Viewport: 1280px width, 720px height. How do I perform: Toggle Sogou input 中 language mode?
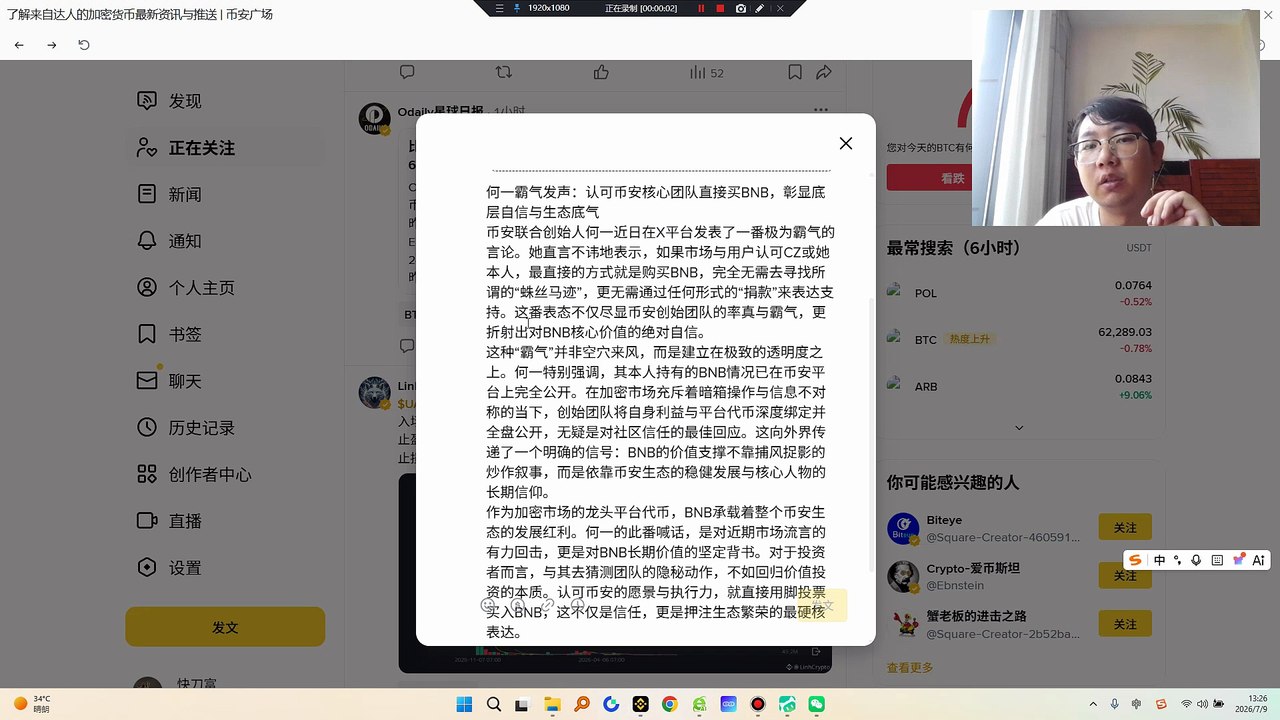tap(1159, 560)
